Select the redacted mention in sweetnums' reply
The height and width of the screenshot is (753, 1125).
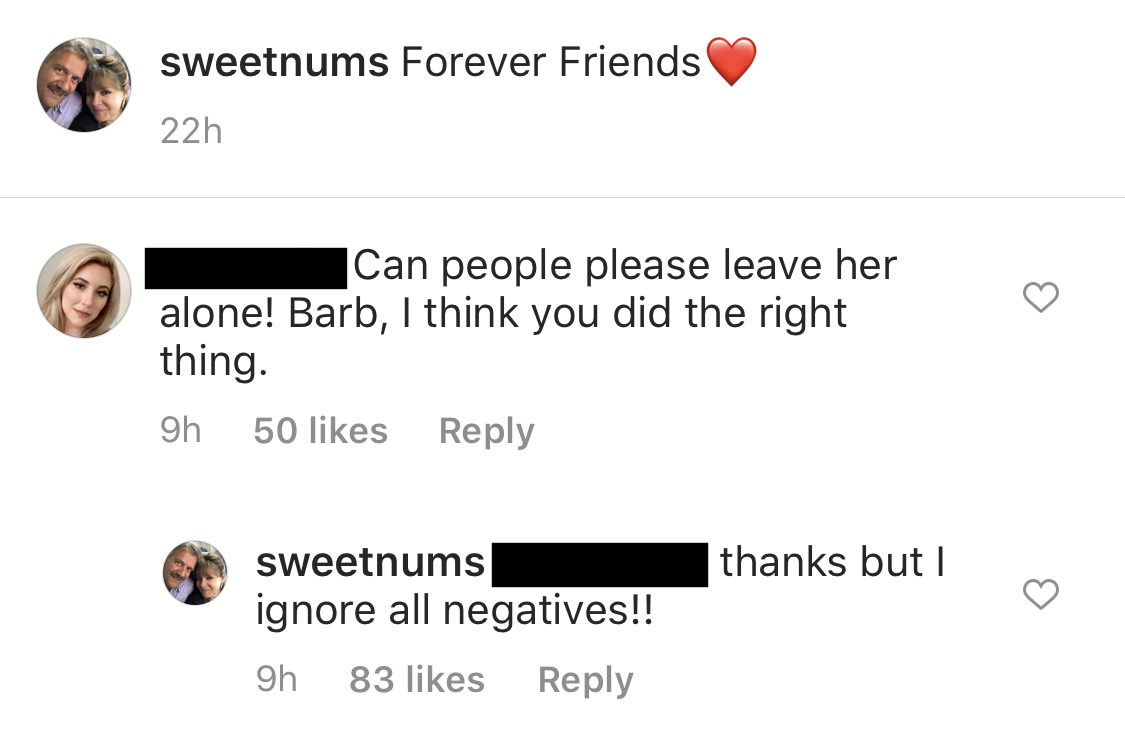click(600, 563)
